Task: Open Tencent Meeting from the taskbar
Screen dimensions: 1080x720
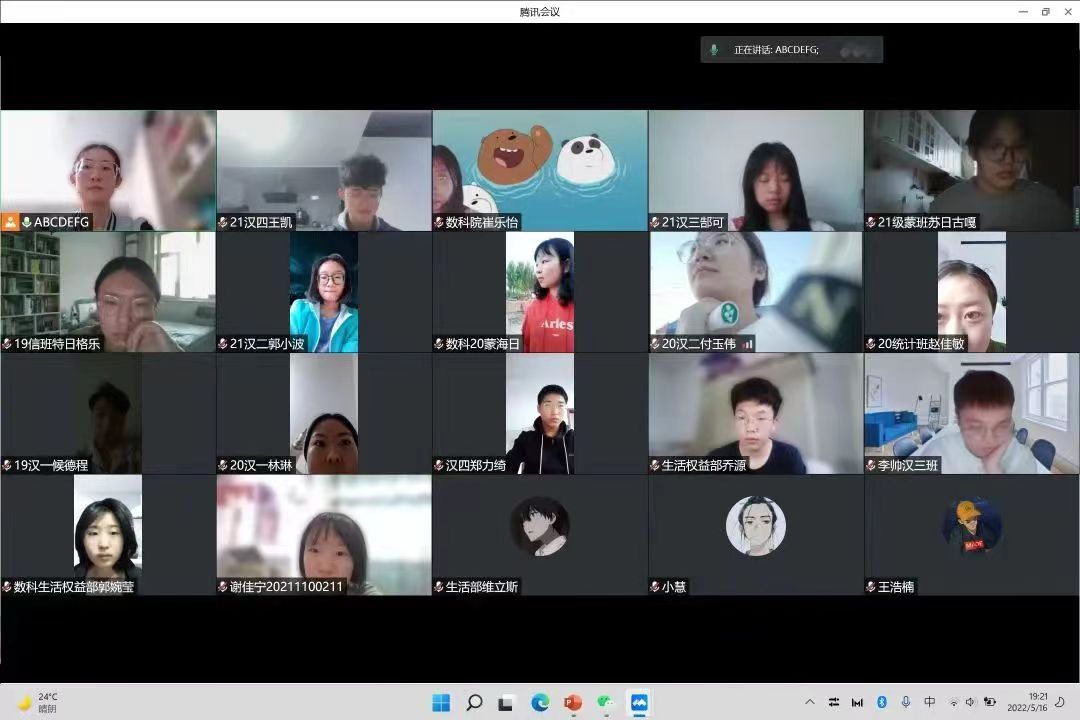Action: click(x=639, y=702)
